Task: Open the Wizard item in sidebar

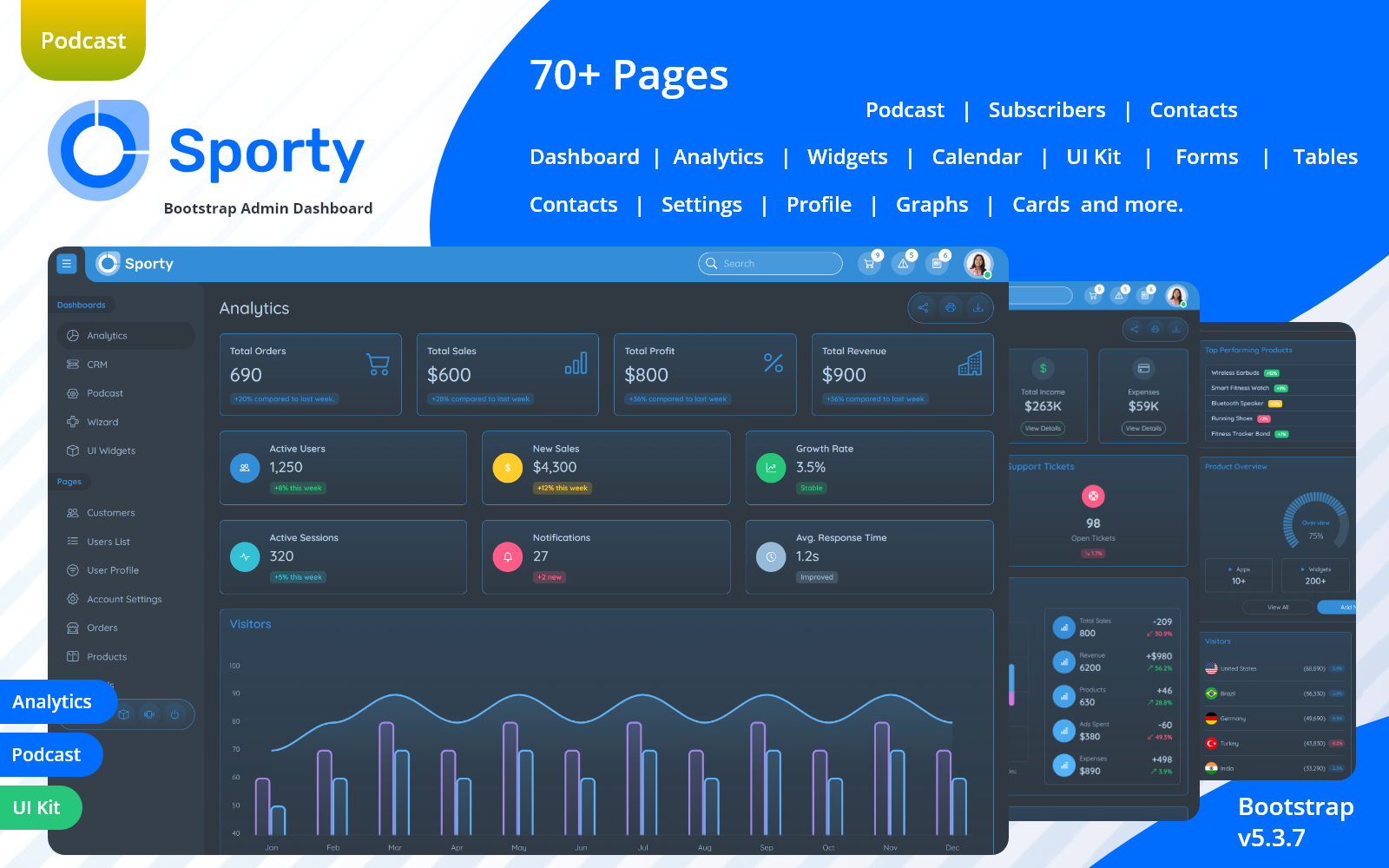Action: pyautogui.click(x=102, y=422)
